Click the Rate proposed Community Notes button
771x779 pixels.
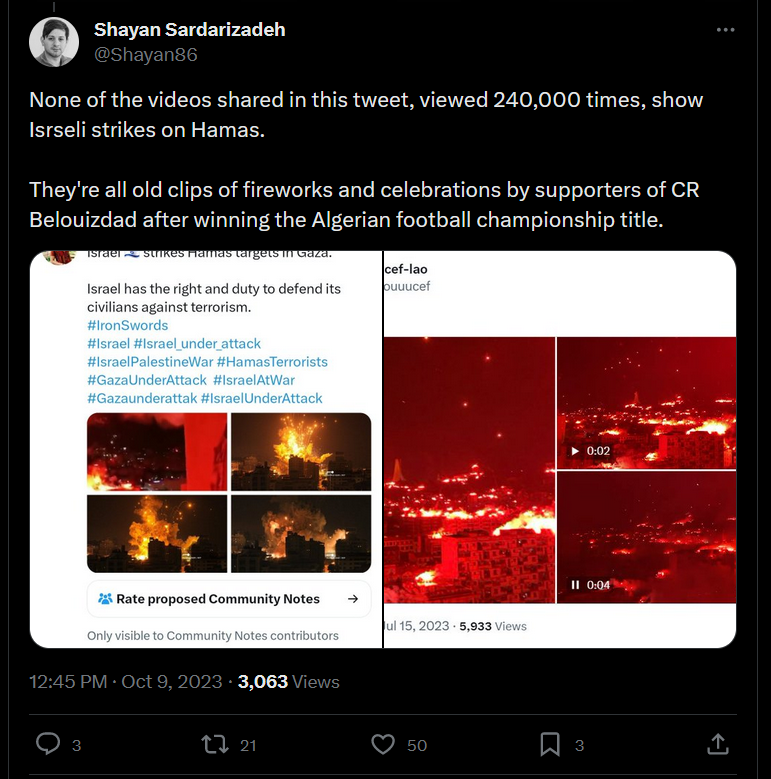[x=229, y=599]
